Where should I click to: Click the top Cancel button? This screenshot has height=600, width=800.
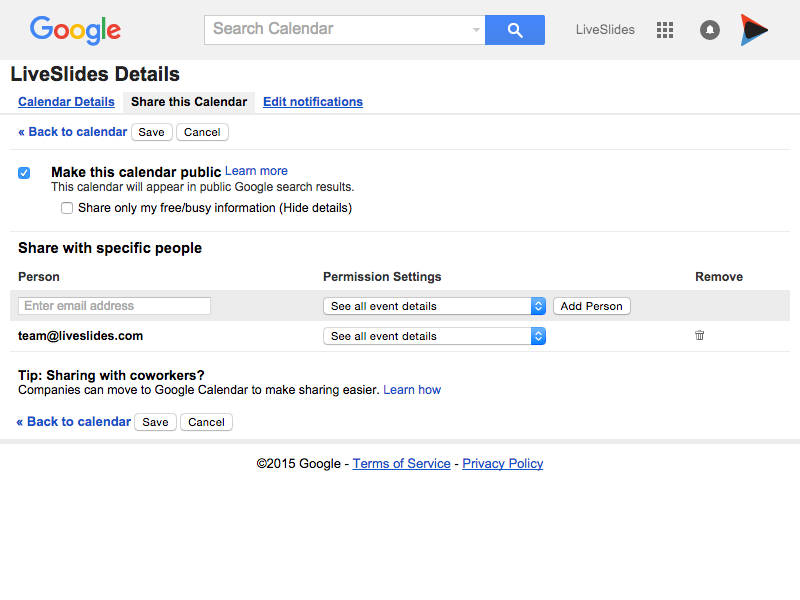point(202,132)
